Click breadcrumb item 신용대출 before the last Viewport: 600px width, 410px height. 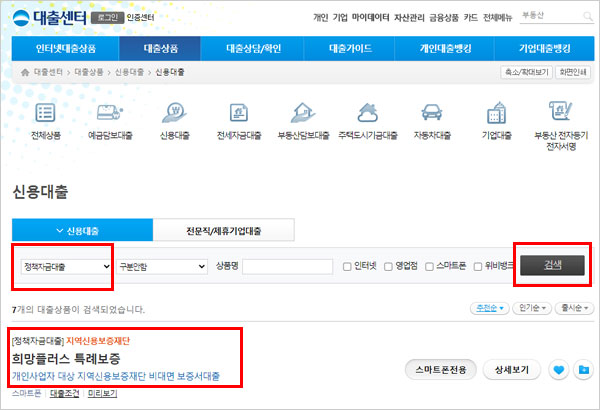pos(129,72)
